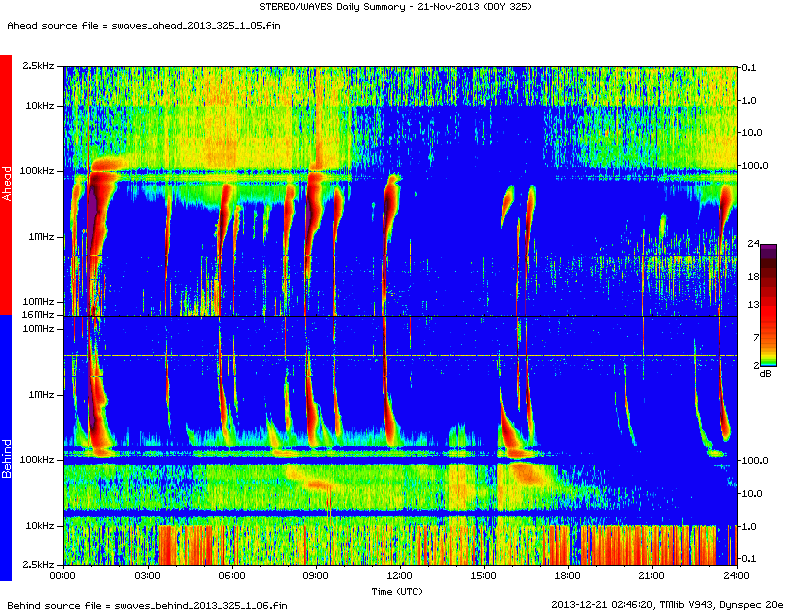792x612 pixels.
Task: Click the 16MHz frequency label between panels
Action: [39, 315]
